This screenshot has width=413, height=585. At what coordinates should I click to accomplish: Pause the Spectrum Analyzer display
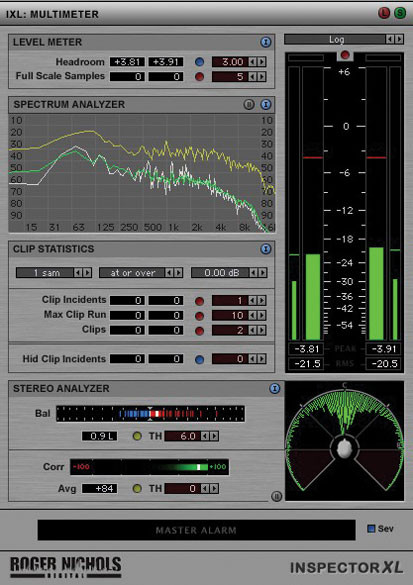coord(249,104)
